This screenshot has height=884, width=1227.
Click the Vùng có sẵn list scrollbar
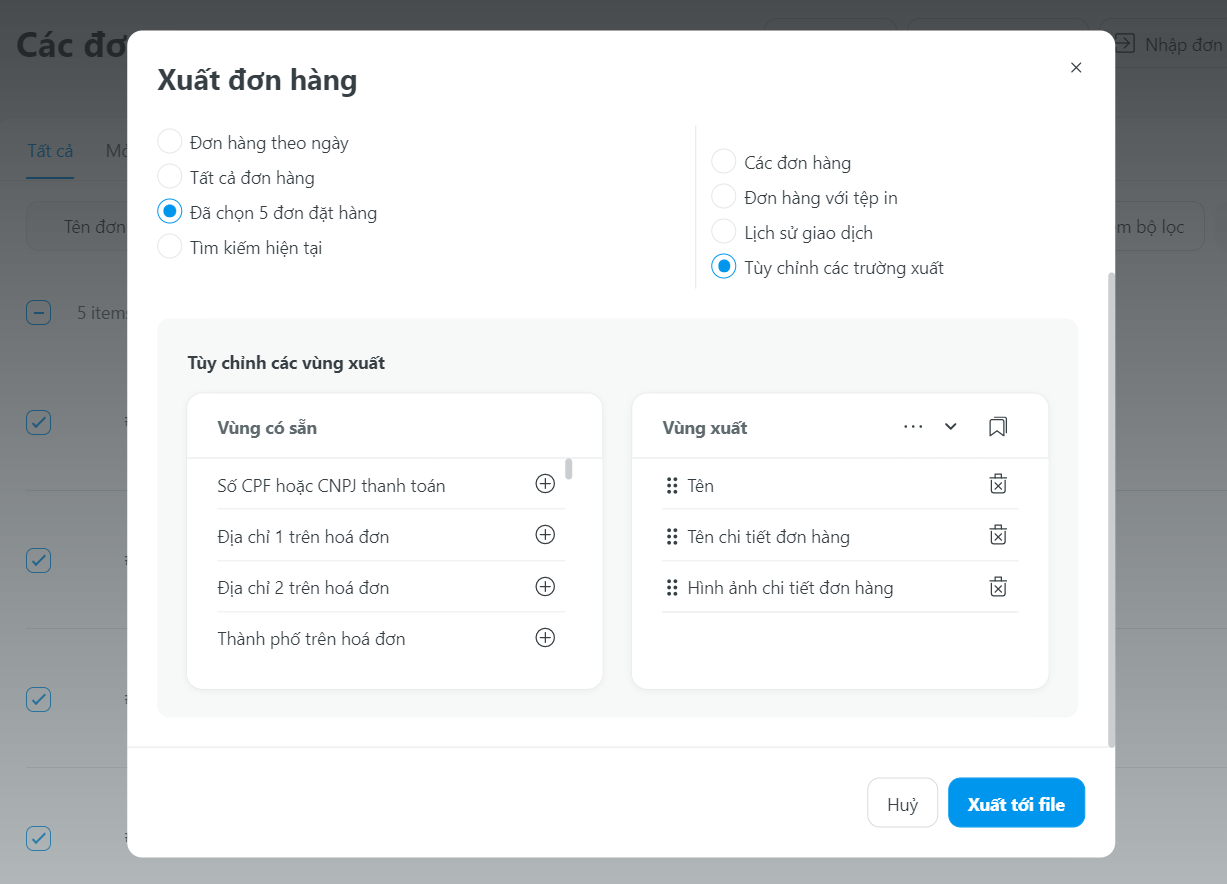(569, 469)
